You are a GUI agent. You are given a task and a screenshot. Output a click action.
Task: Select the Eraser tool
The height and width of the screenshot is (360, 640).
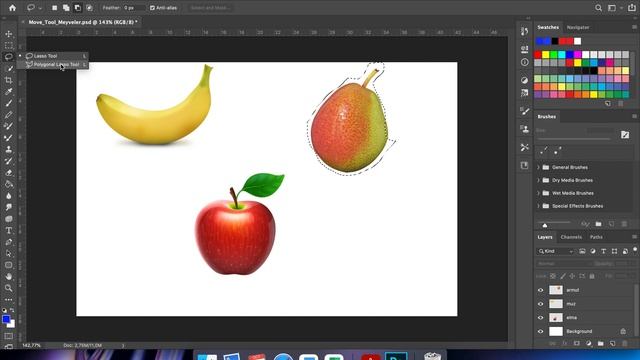tap(9, 173)
